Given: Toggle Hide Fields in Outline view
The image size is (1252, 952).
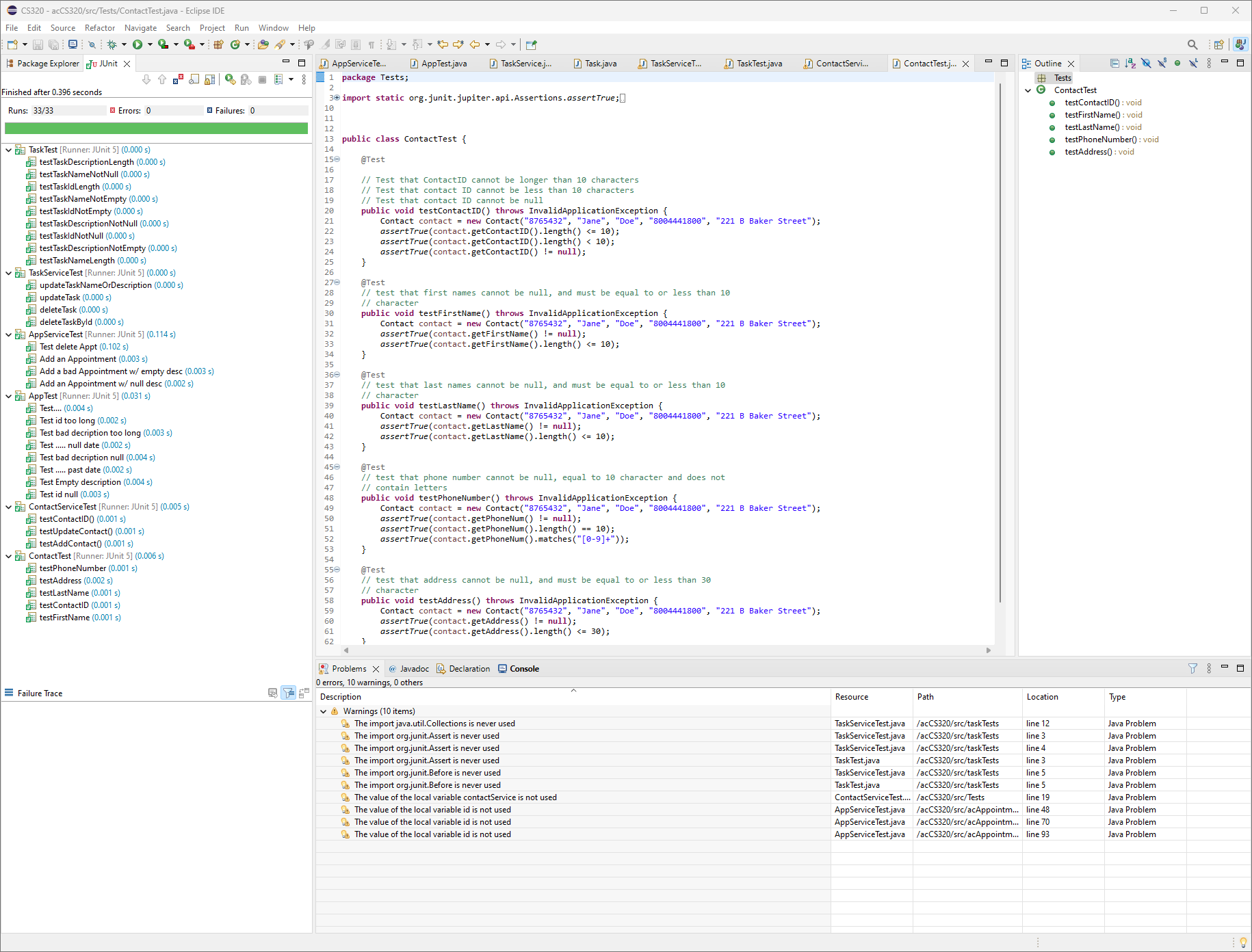Looking at the screenshot, I should [1146, 64].
